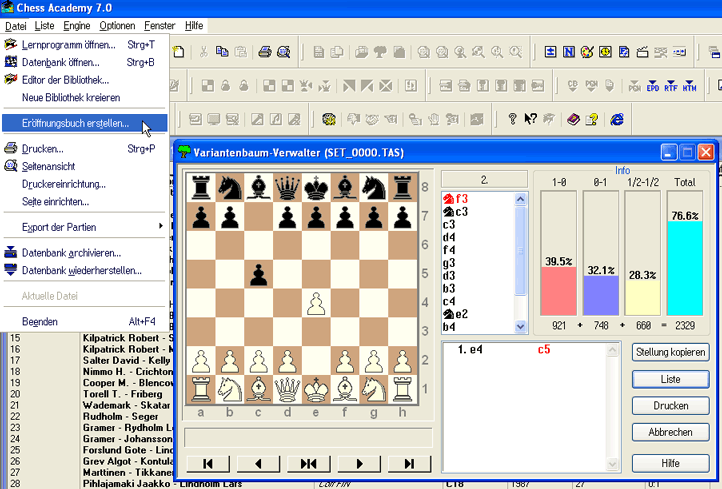This screenshot has height=489, width=722.
Task: Click the help document icon with yellow question mark
Action: pos(592,119)
